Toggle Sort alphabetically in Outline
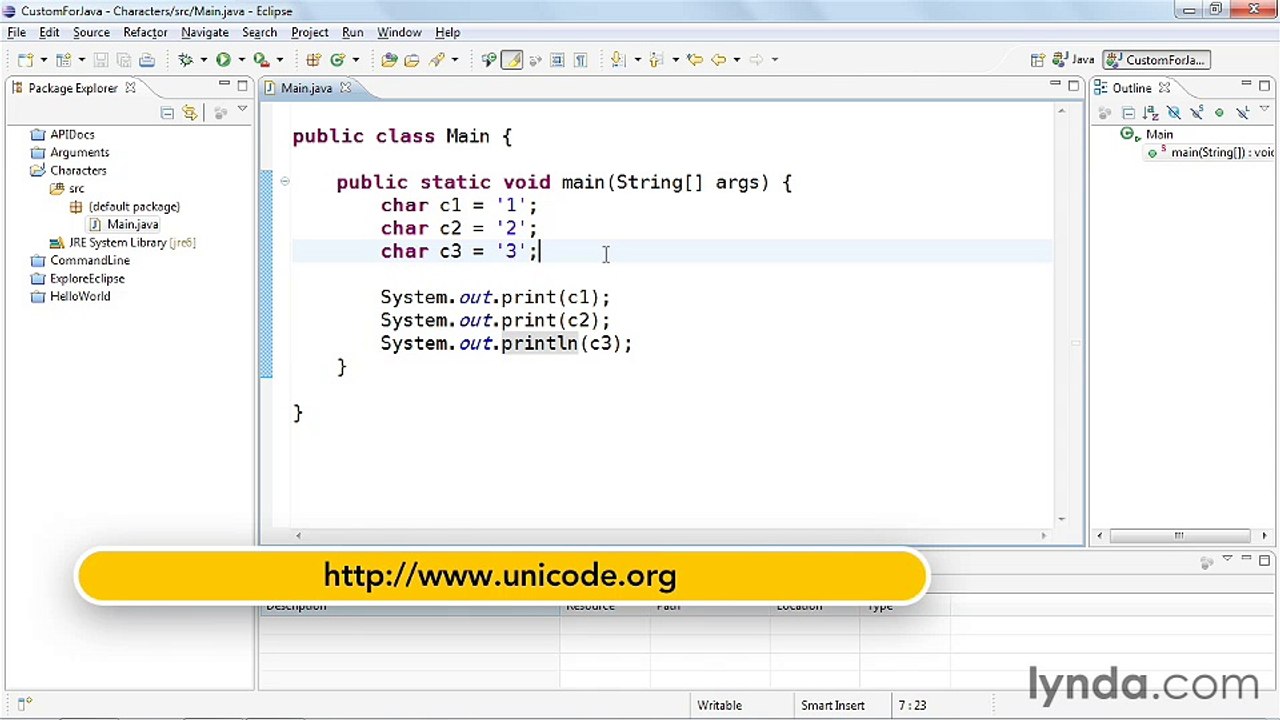Screen dimensions: 1280x720 [x=1151, y=112]
